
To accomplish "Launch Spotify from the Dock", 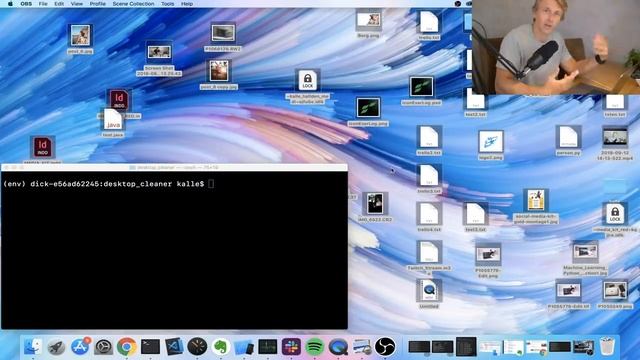I will [315, 347].
